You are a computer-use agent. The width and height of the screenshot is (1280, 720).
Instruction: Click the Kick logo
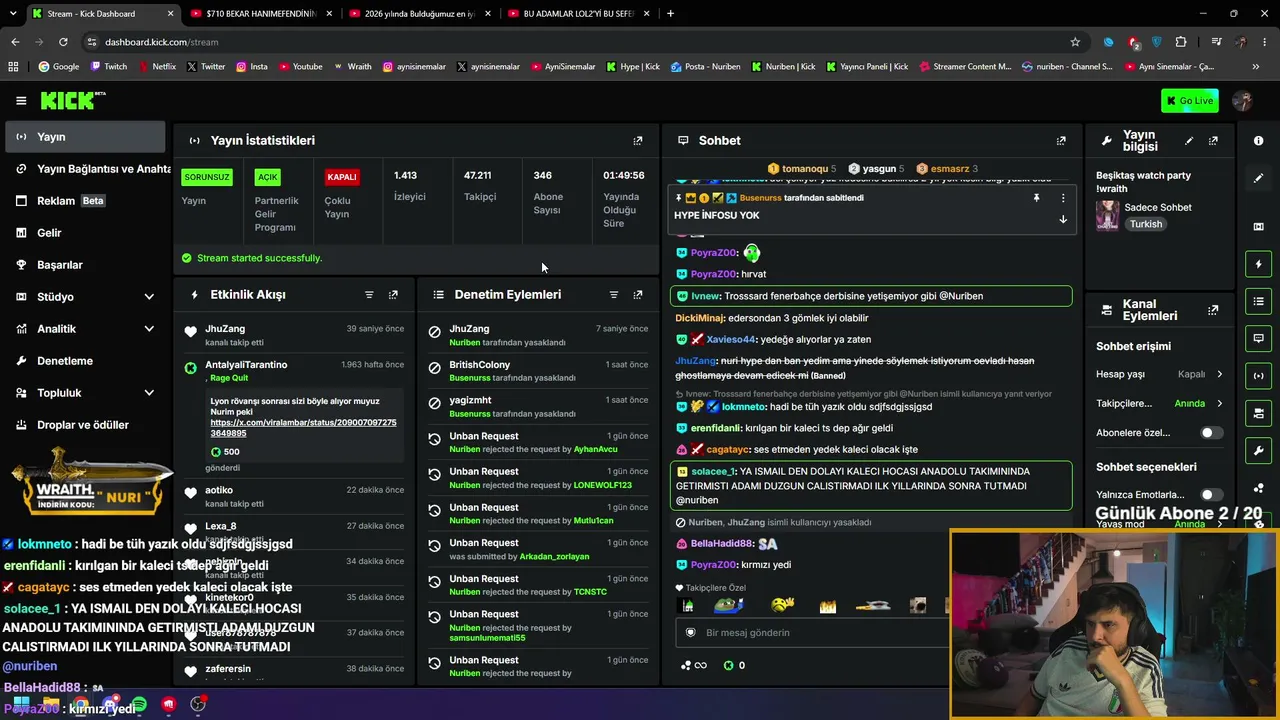[72, 100]
